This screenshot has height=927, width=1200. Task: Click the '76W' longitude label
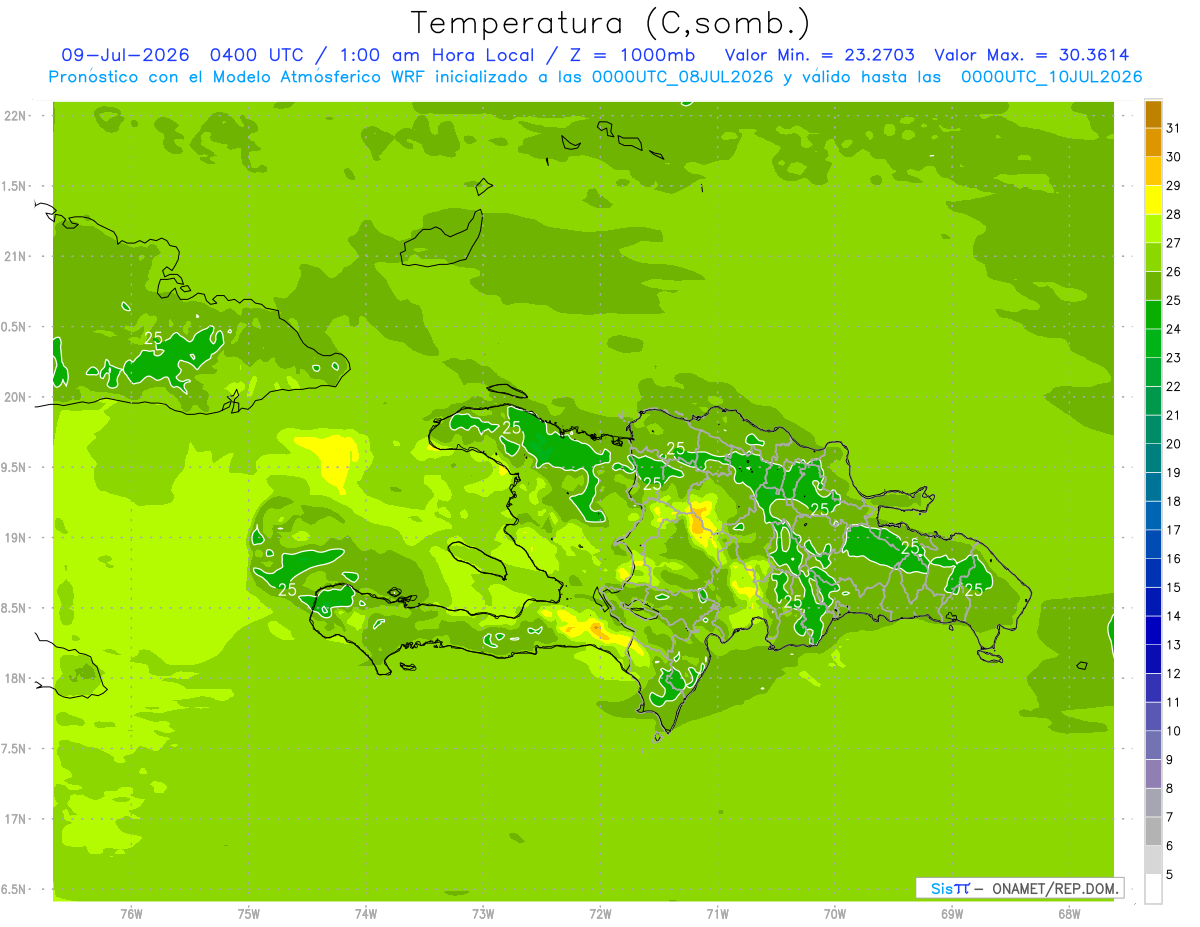pos(131,914)
